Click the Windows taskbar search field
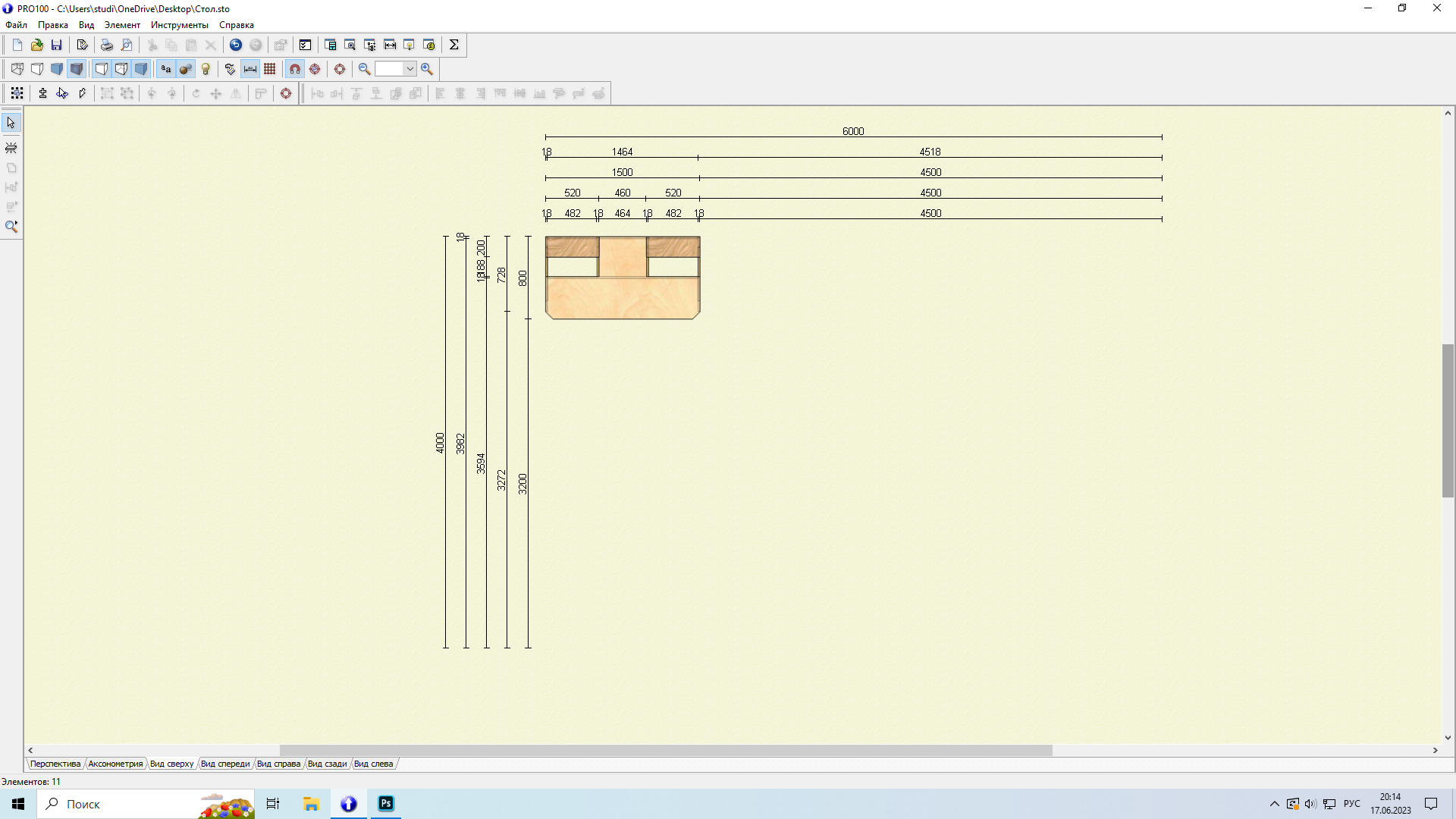1456x819 pixels. [121, 804]
